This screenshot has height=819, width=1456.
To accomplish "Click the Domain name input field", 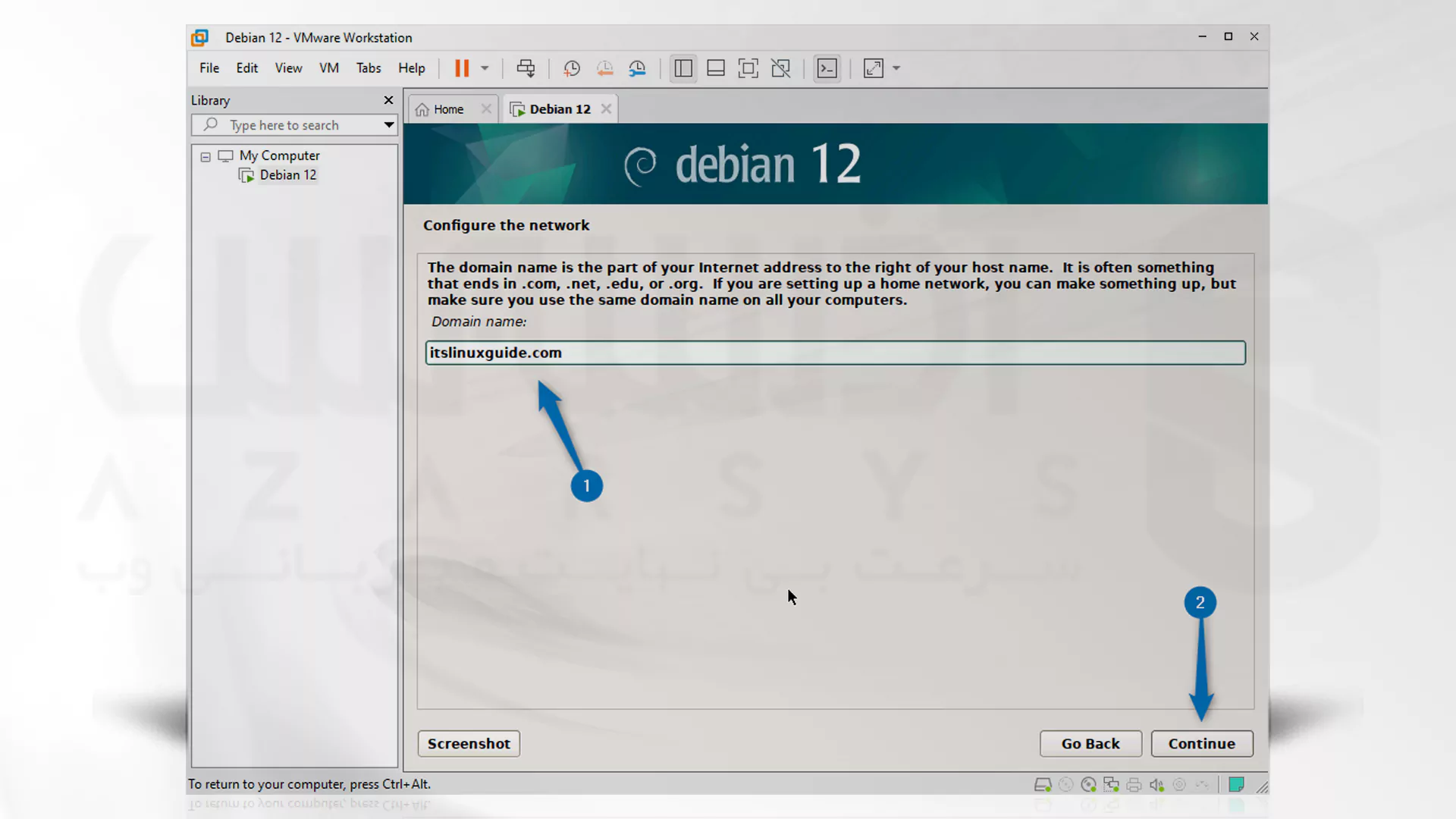I will pos(835,353).
